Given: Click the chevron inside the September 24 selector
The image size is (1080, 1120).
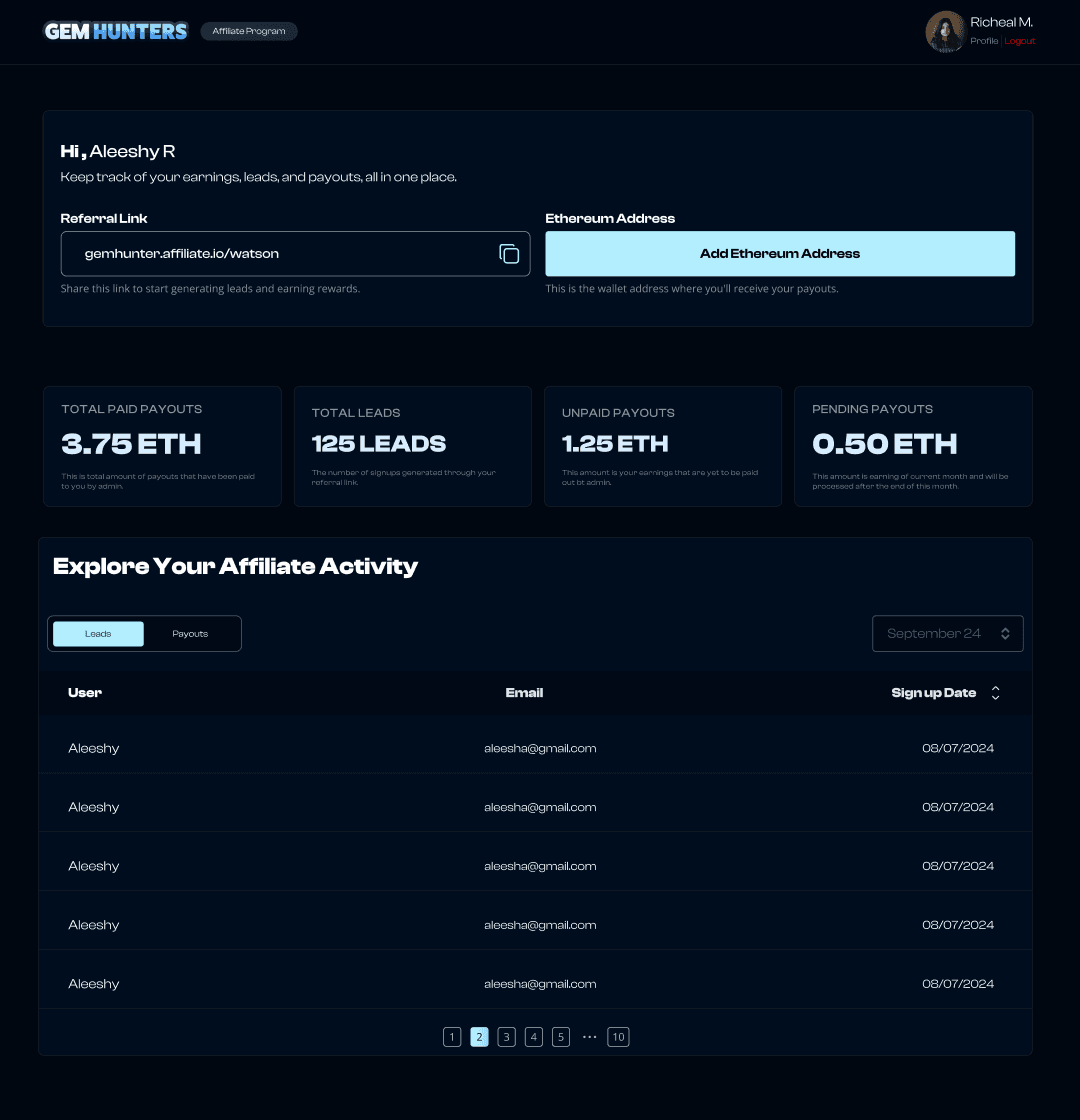Looking at the screenshot, I should pos(1005,633).
